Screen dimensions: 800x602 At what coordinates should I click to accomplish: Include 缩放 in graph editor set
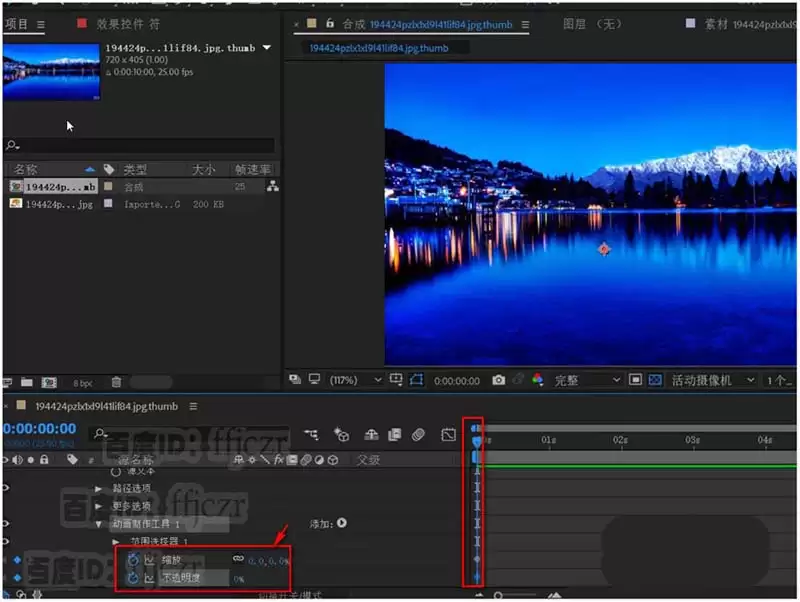pyautogui.click(x=149, y=560)
